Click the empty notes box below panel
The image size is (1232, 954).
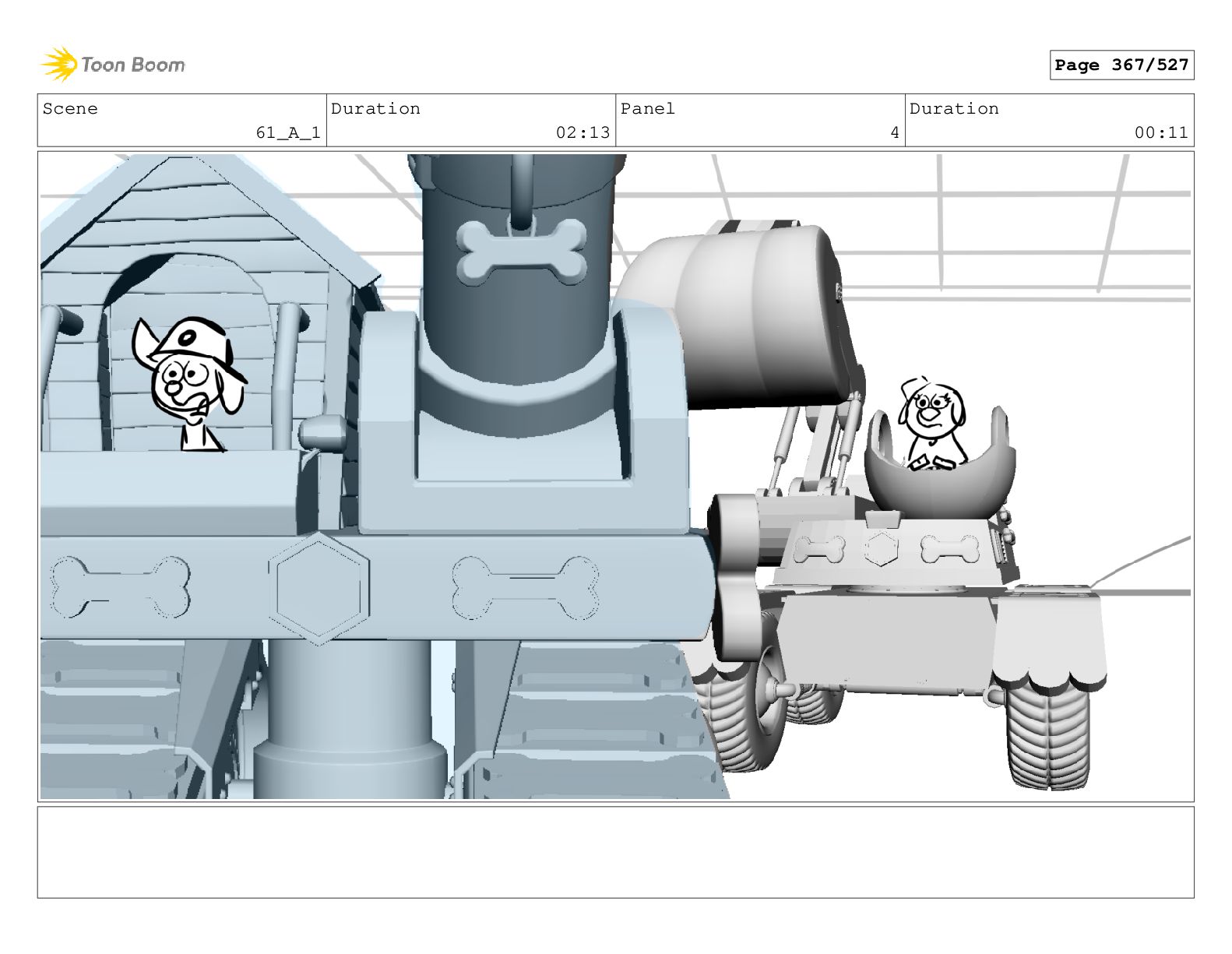pos(615,852)
